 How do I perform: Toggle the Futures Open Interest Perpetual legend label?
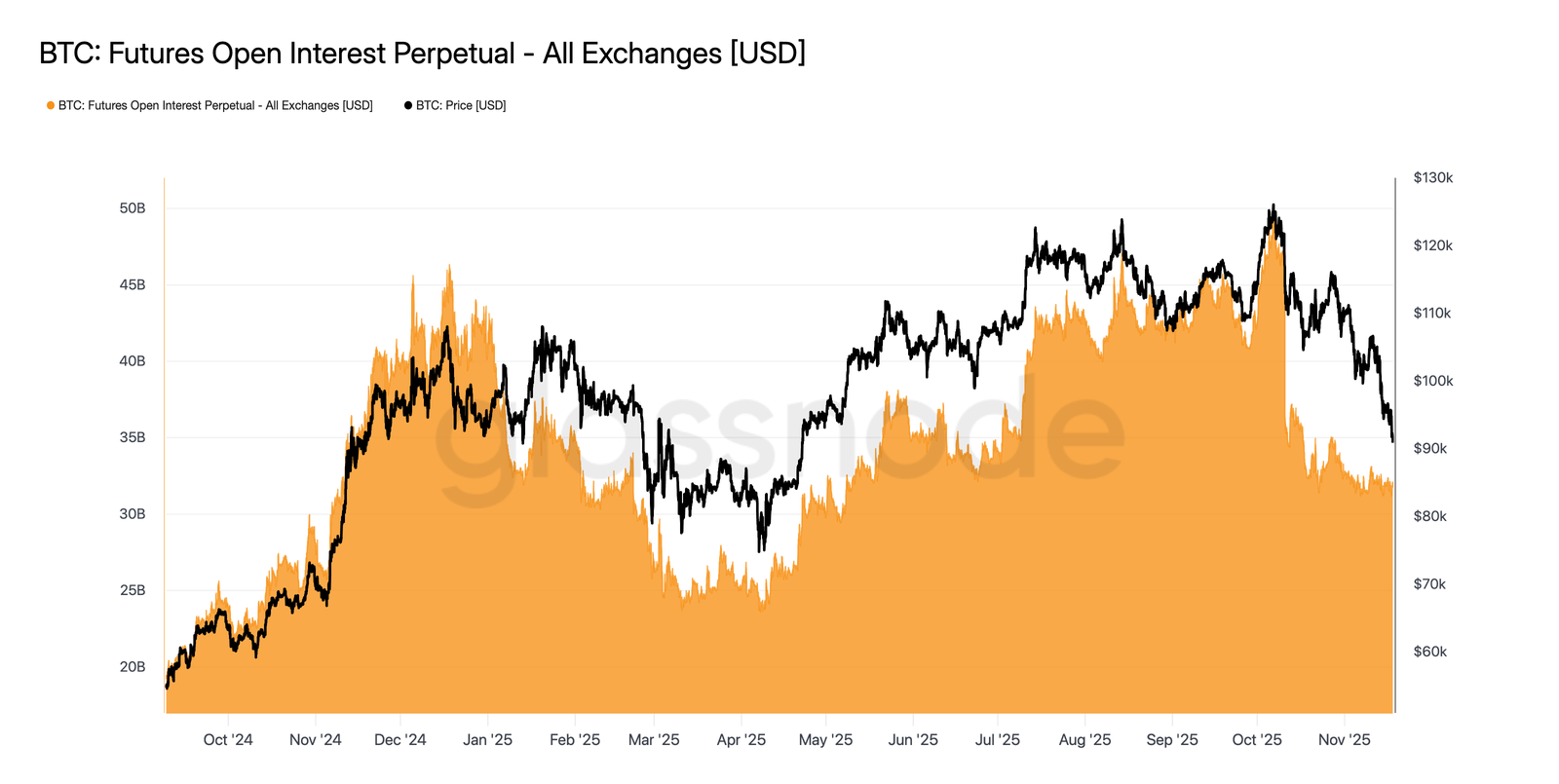(x=215, y=105)
